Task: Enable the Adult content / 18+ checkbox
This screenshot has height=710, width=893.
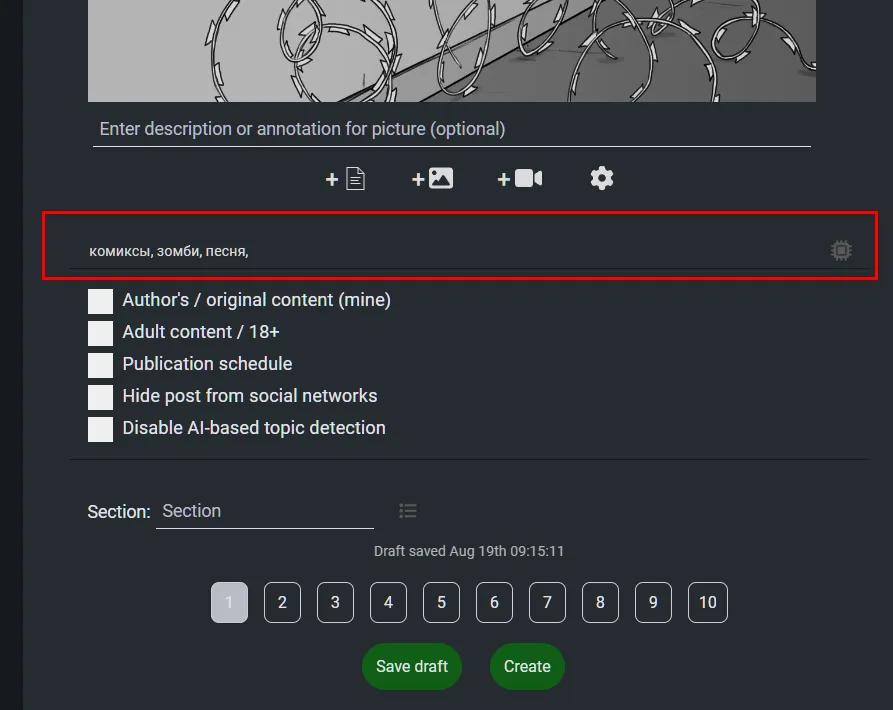Action: point(100,333)
